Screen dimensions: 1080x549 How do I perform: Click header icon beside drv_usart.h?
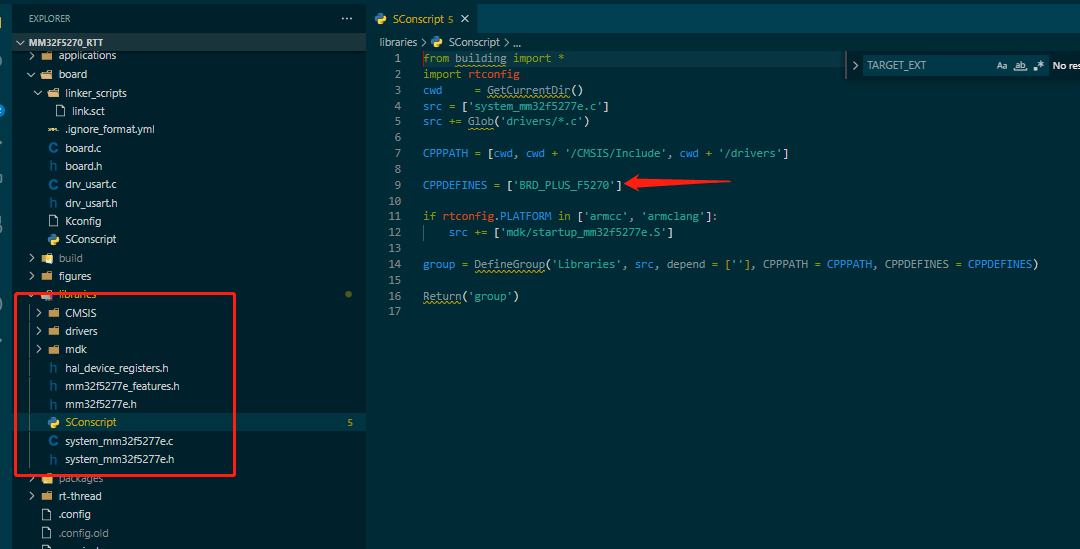tap(53, 203)
